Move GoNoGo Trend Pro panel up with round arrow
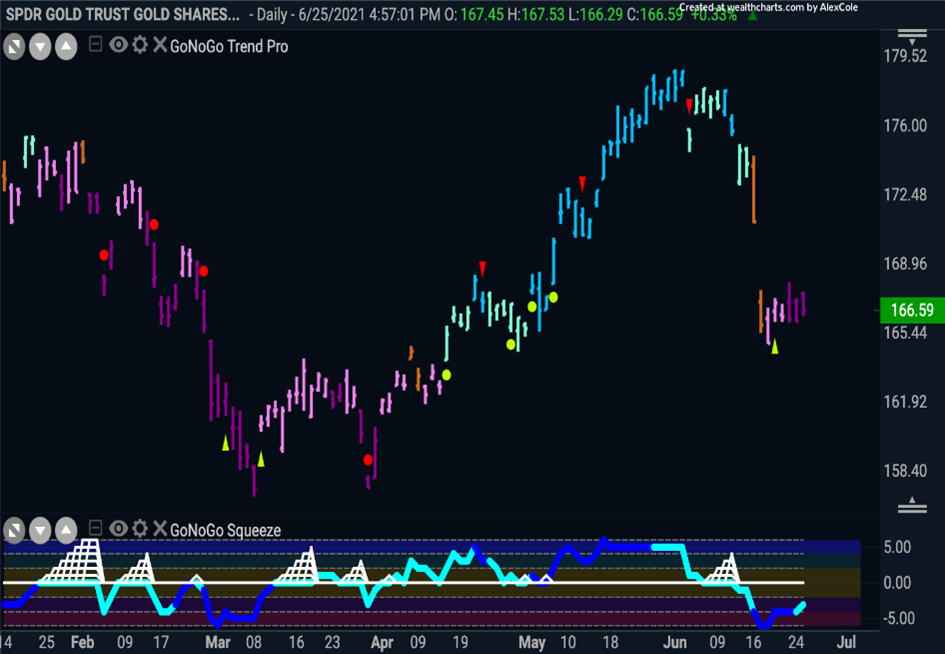The image size is (945, 654). [x=66, y=47]
